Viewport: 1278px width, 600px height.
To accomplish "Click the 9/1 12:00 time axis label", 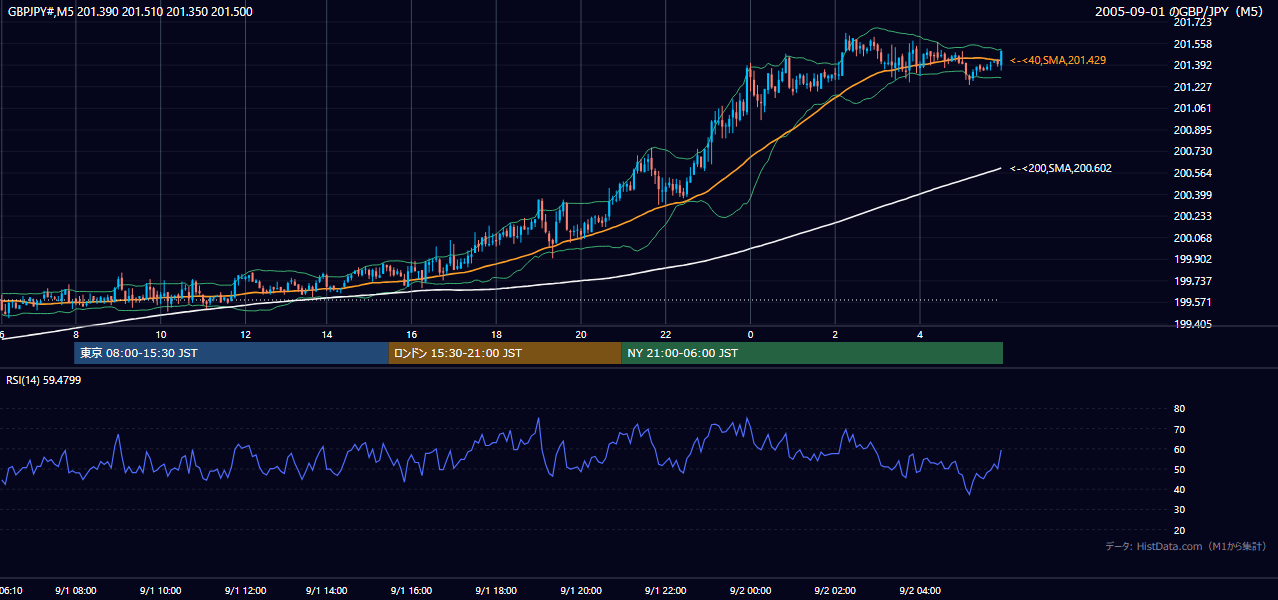I will point(244,591).
